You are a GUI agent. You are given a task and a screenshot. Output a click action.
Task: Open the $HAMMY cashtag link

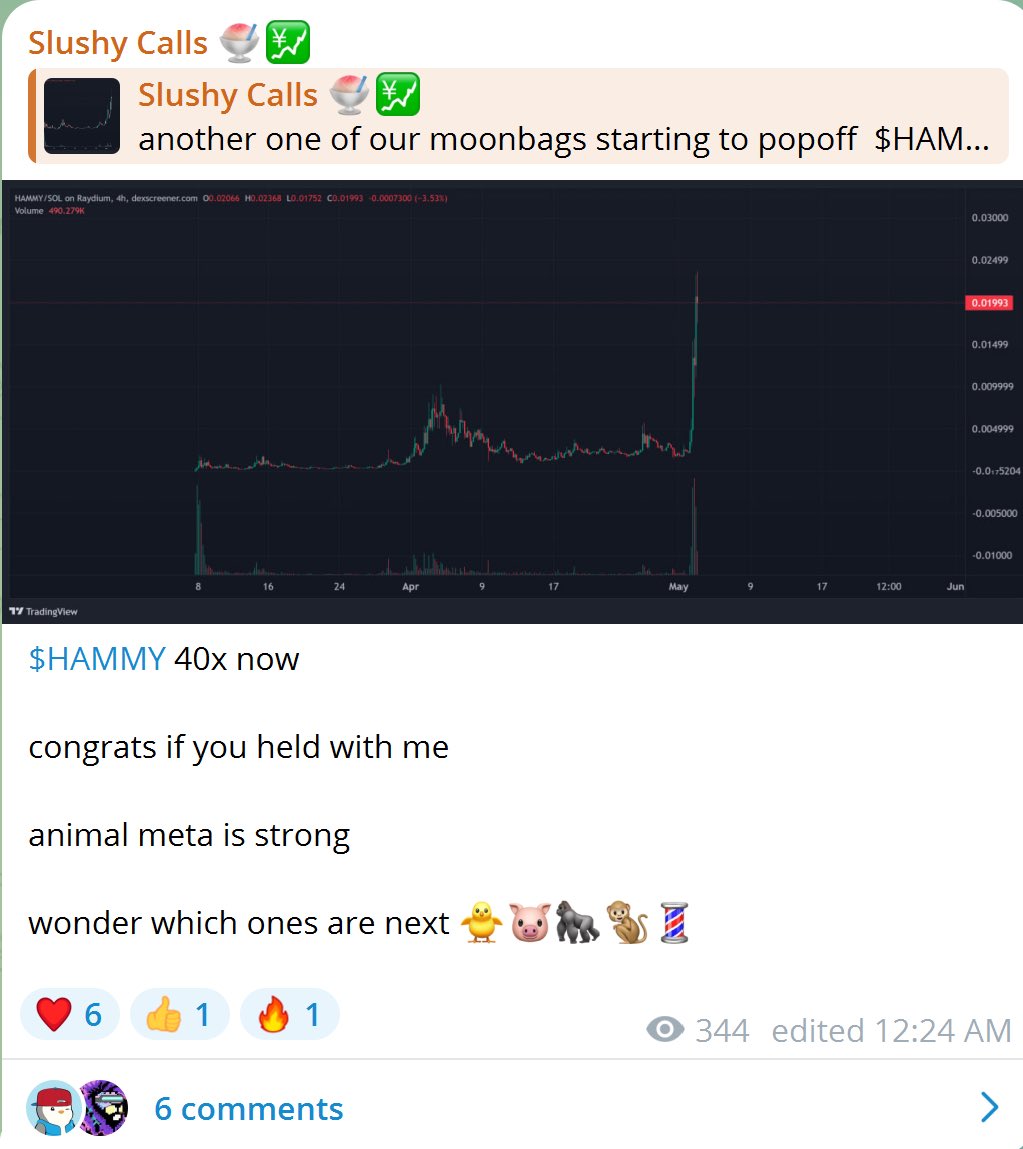click(x=97, y=660)
